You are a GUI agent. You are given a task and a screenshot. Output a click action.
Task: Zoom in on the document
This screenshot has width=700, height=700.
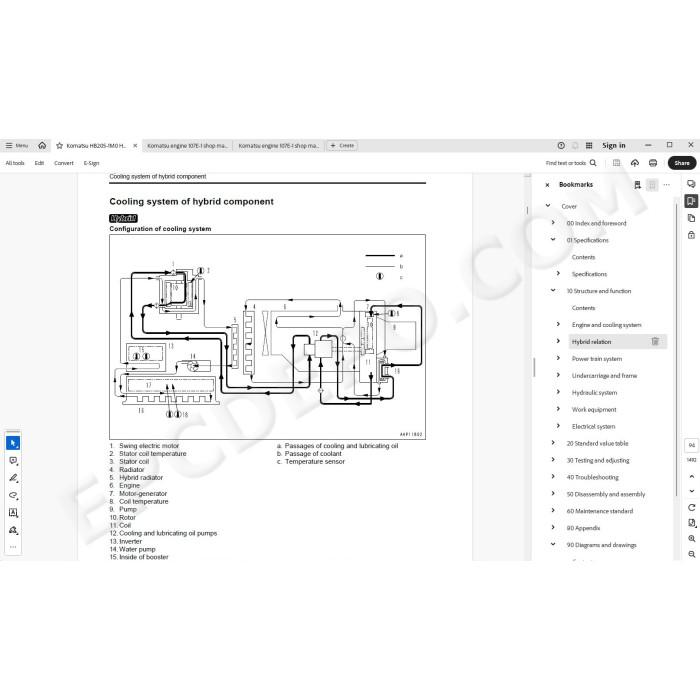[692, 539]
